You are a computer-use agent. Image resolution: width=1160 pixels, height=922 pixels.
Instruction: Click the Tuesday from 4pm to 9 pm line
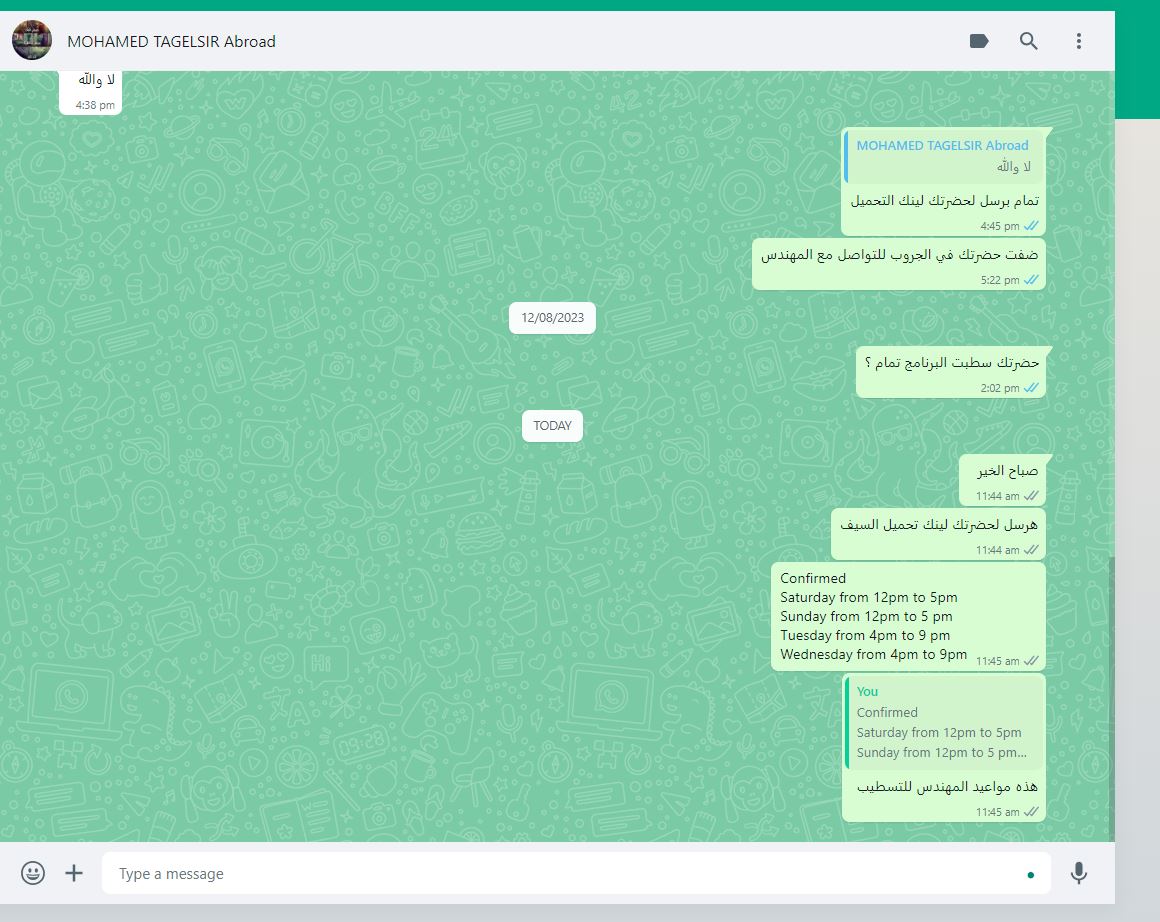point(865,635)
